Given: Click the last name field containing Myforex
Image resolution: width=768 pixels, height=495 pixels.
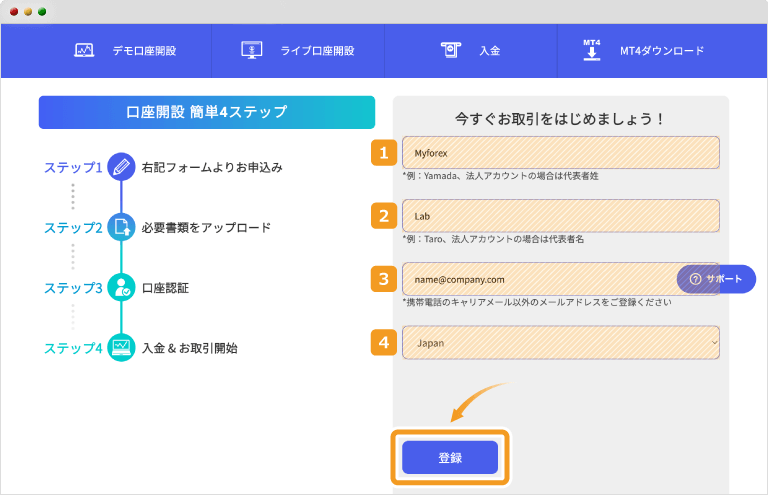Looking at the screenshot, I should (560, 153).
